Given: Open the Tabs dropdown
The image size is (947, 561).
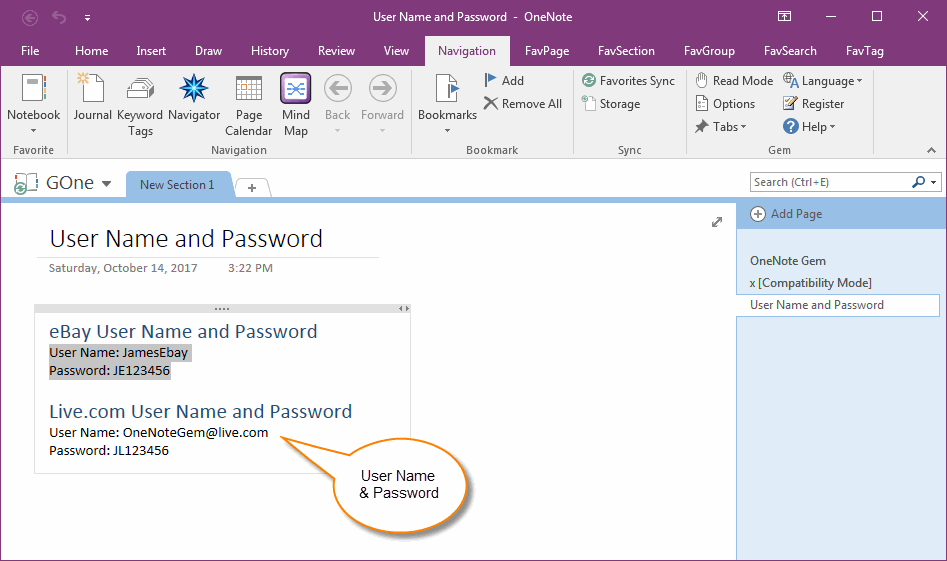Looking at the screenshot, I should [x=721, y=126].
